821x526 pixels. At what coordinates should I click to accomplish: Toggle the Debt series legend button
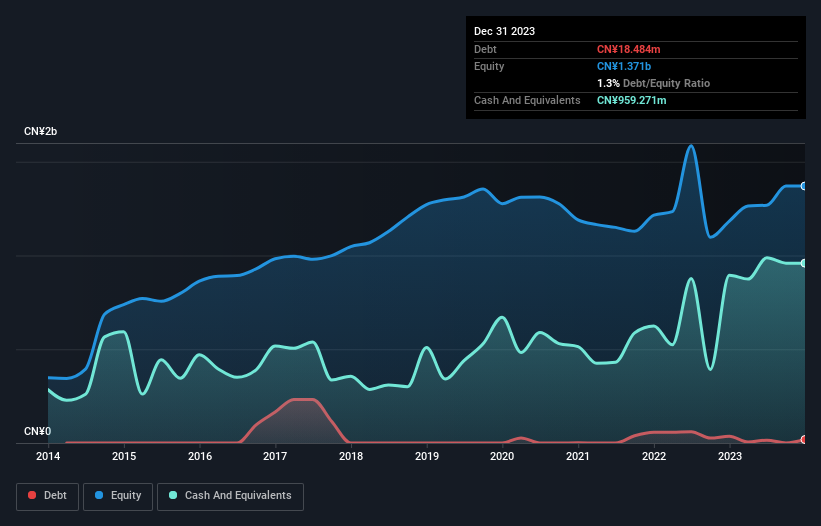pyautogui.click(x=48, y=496)
